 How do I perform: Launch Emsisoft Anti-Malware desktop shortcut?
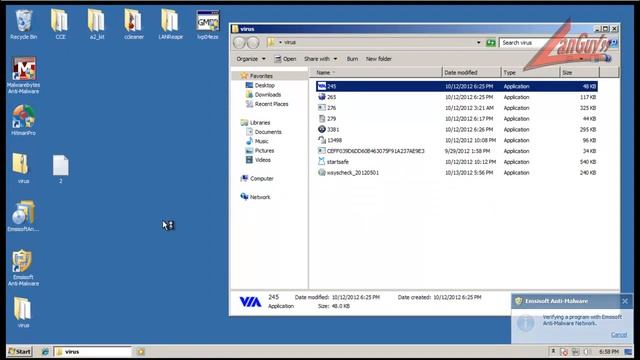click(23, 268)
